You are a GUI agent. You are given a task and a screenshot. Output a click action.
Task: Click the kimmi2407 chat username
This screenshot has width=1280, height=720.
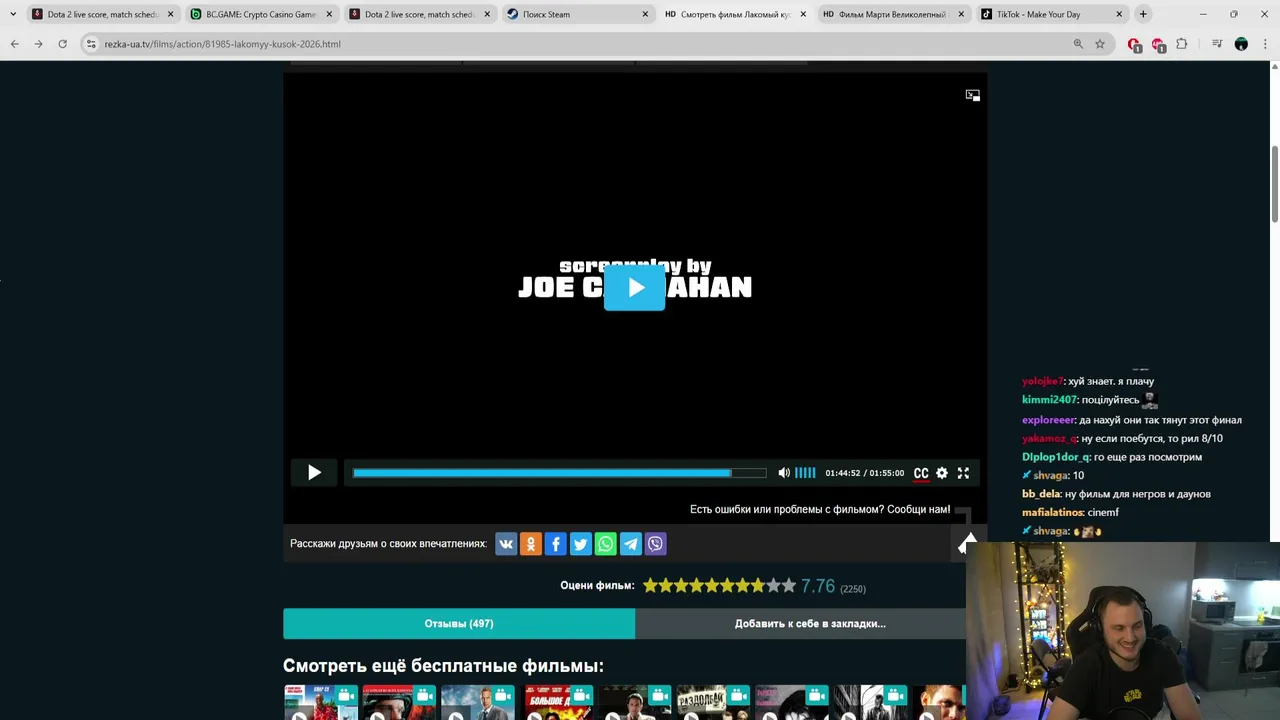click(1049, 400)
